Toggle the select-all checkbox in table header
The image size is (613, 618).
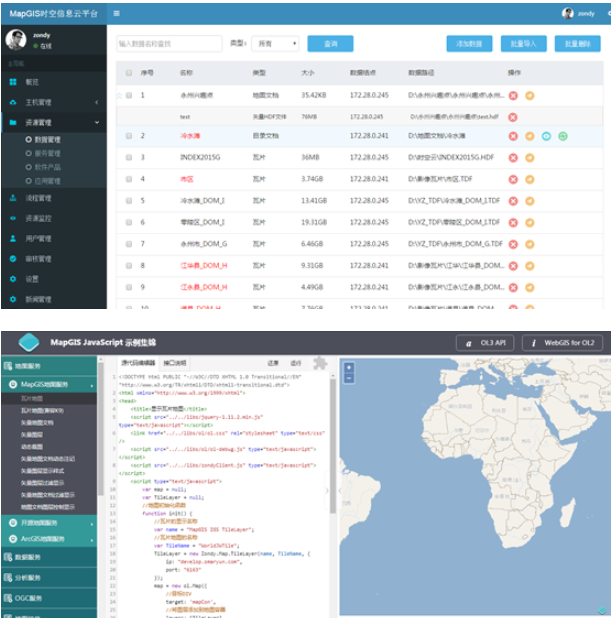tap(129, 73)
